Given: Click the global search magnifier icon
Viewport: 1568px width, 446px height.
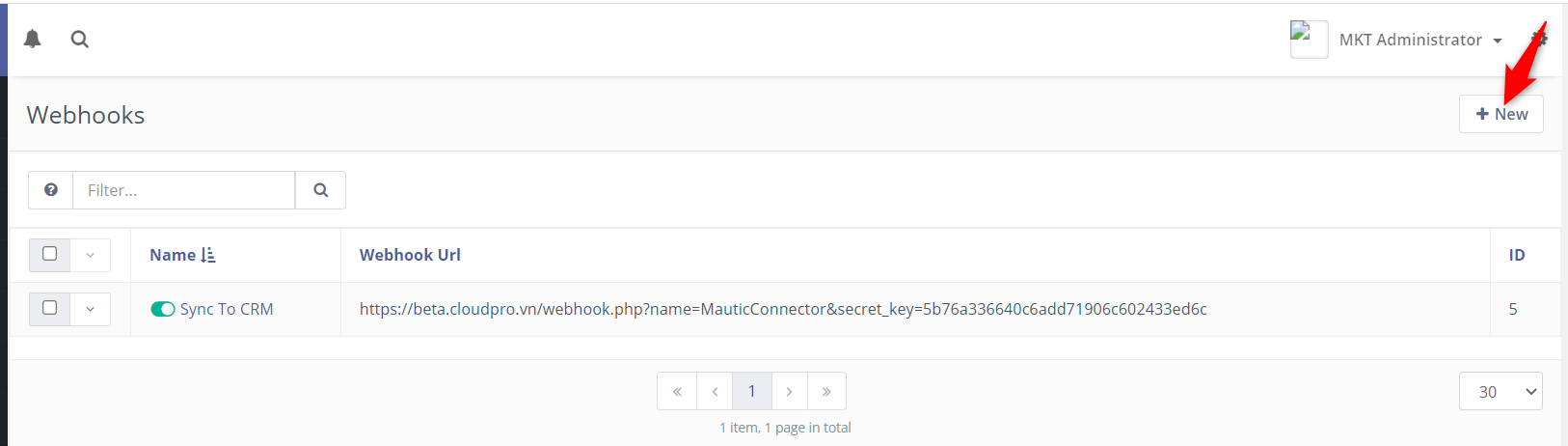Looking at the screenshot, I should 80,39.
